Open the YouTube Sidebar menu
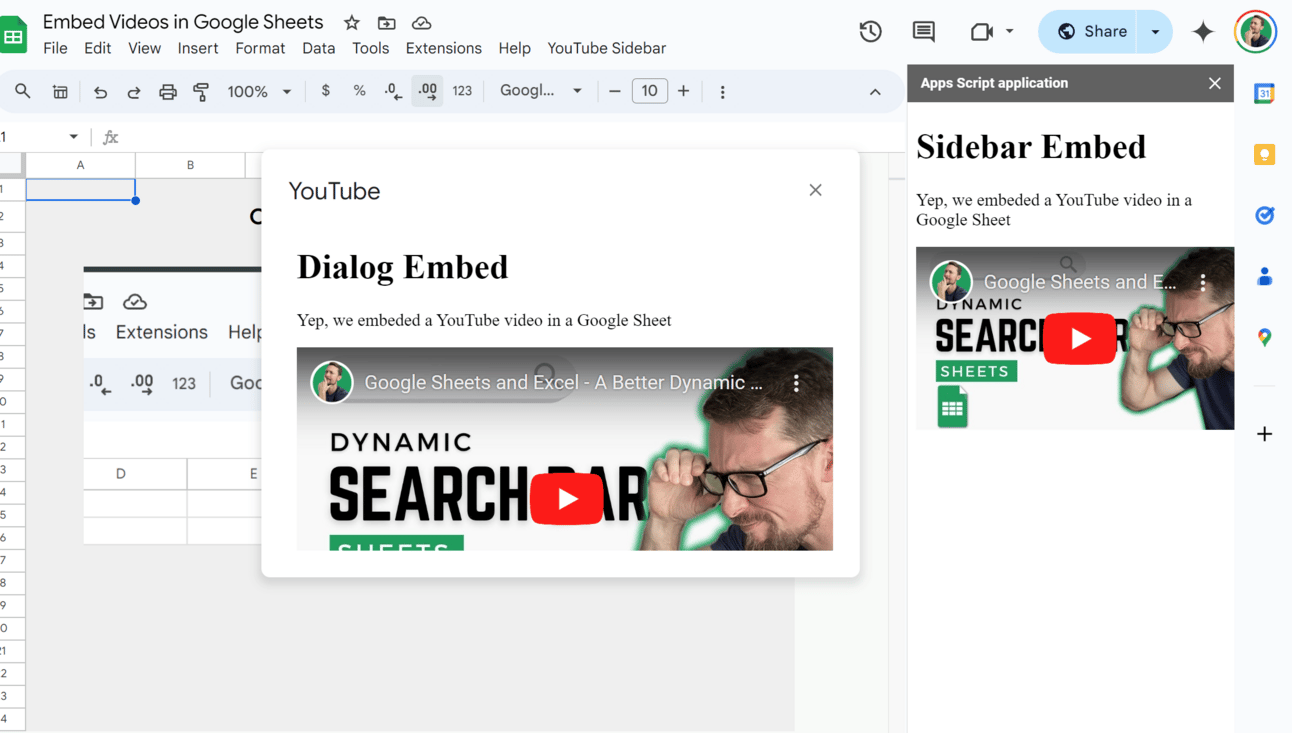This screenshot has width=1292, height=733. [606, 48]
